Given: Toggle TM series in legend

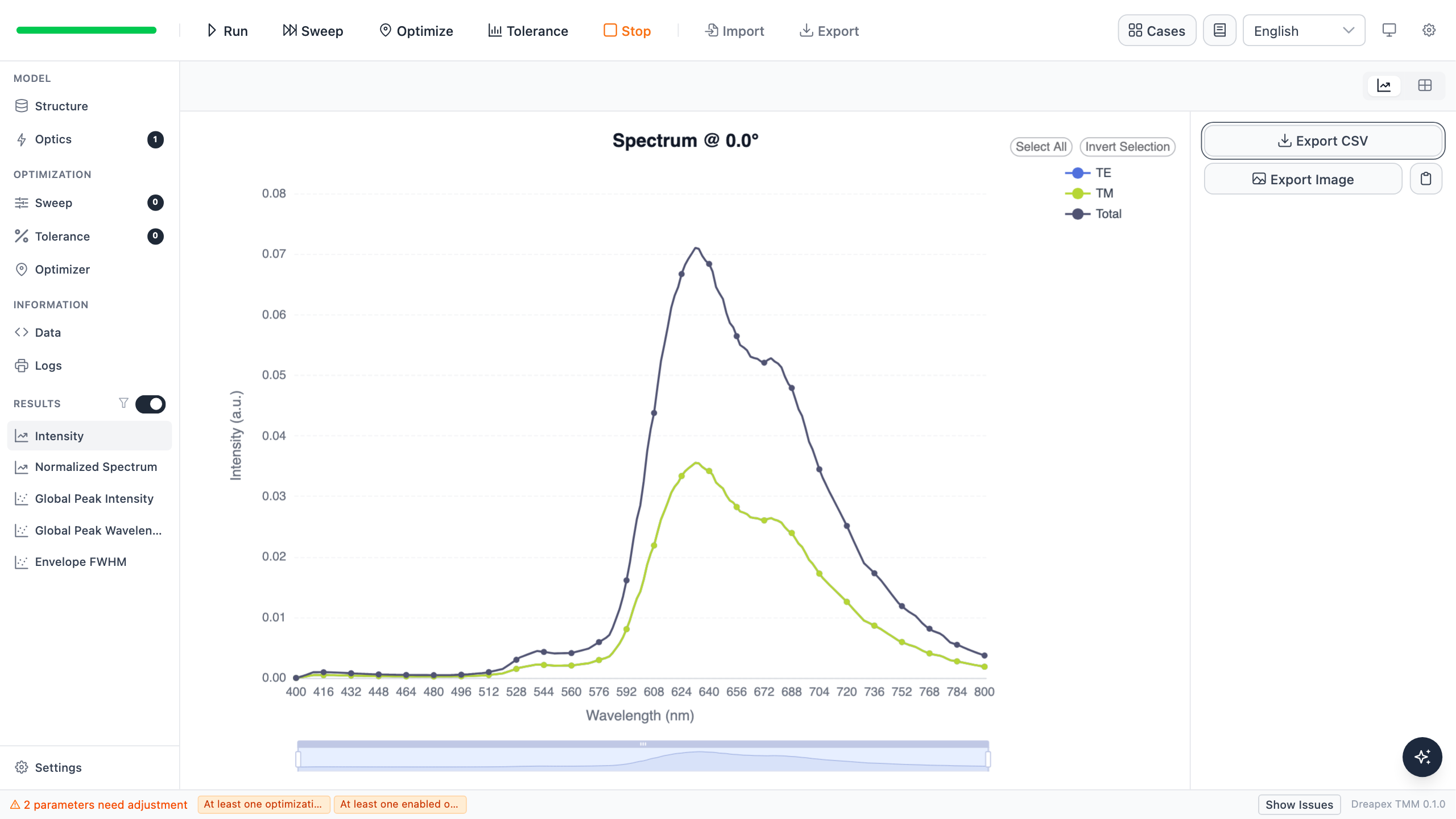Looking at the screenshot, I should pos(1089,193).
